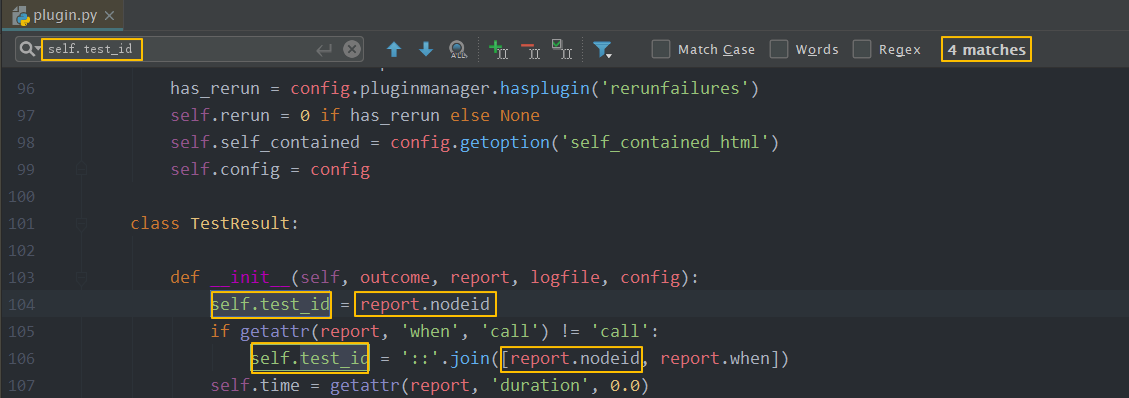This screenshot has width=1129, height=398.
Task: Select all occurrences checkbox icon
Action: [562, 50]
